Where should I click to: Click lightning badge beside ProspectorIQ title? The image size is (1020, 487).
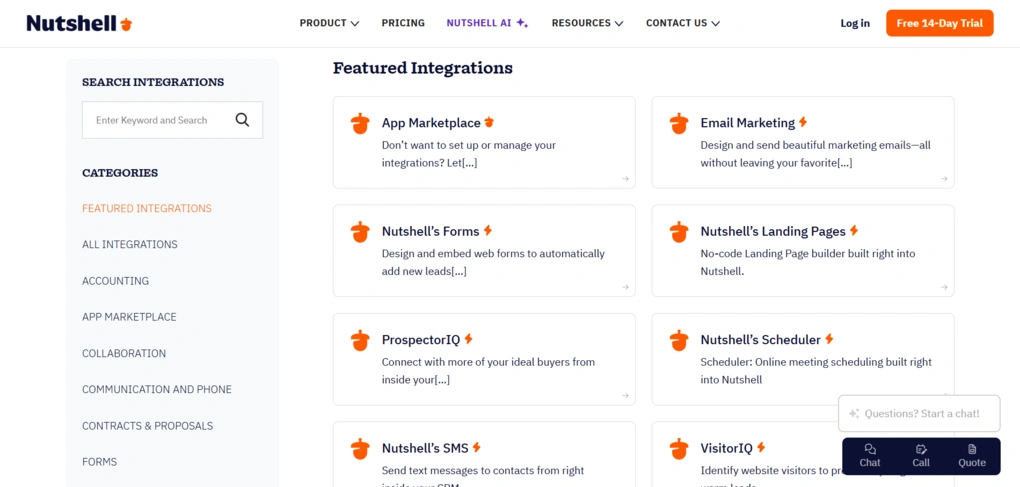[x=468, y=339]
